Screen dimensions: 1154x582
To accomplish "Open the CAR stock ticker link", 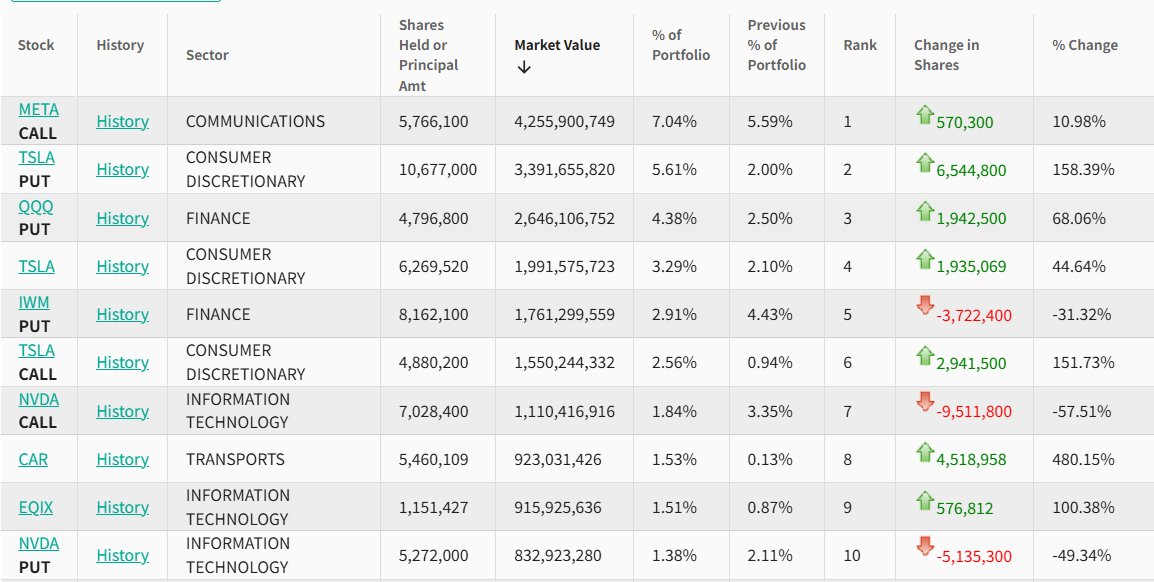I will pyautogui.click(x=33, y=459).
